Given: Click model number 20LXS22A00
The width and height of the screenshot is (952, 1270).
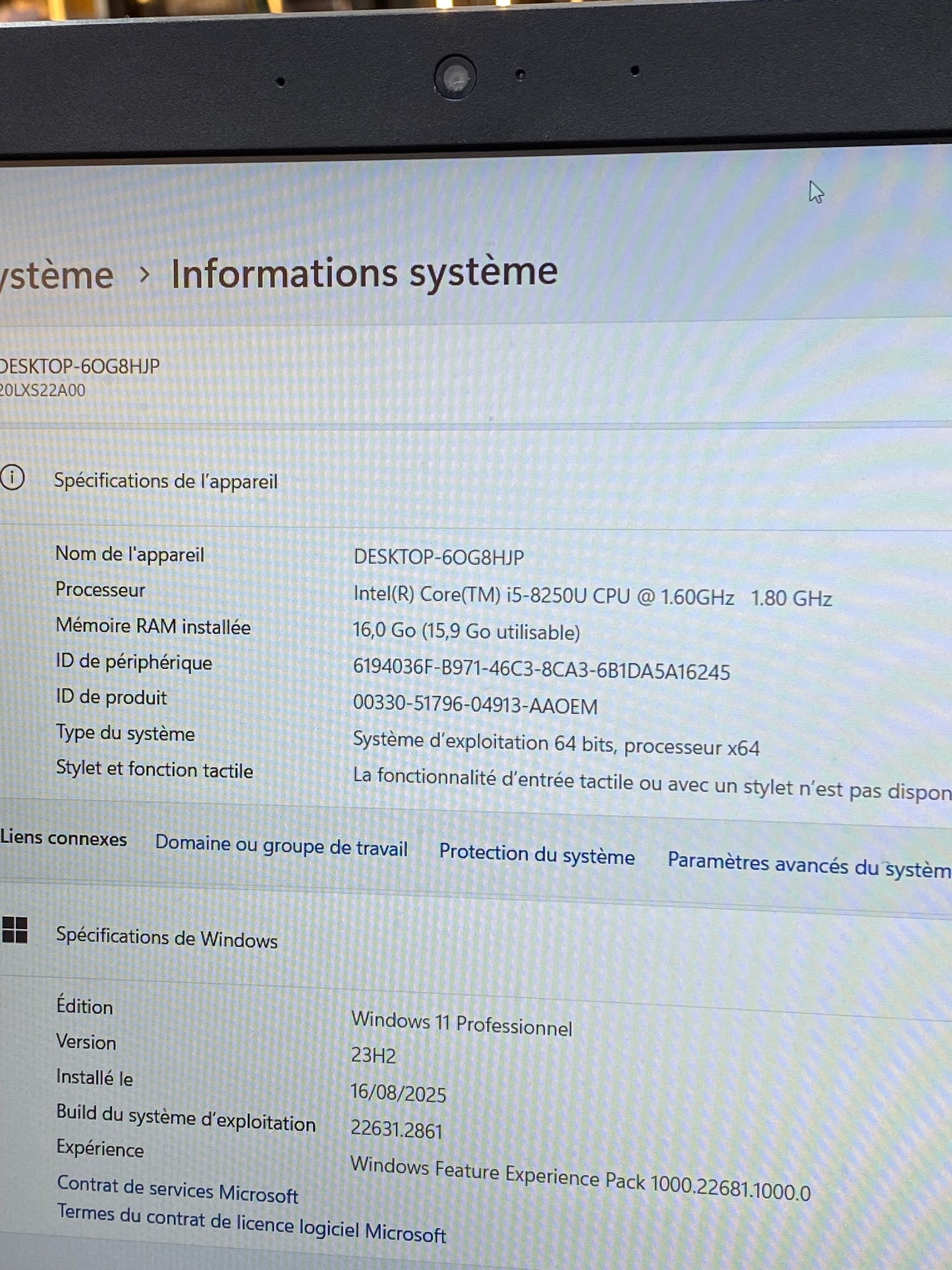Looking at the screenshot, I should pos(43,390).
